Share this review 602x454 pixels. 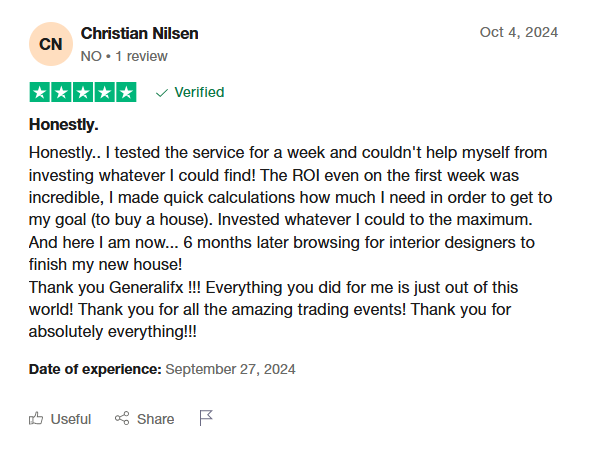(144, 419)
